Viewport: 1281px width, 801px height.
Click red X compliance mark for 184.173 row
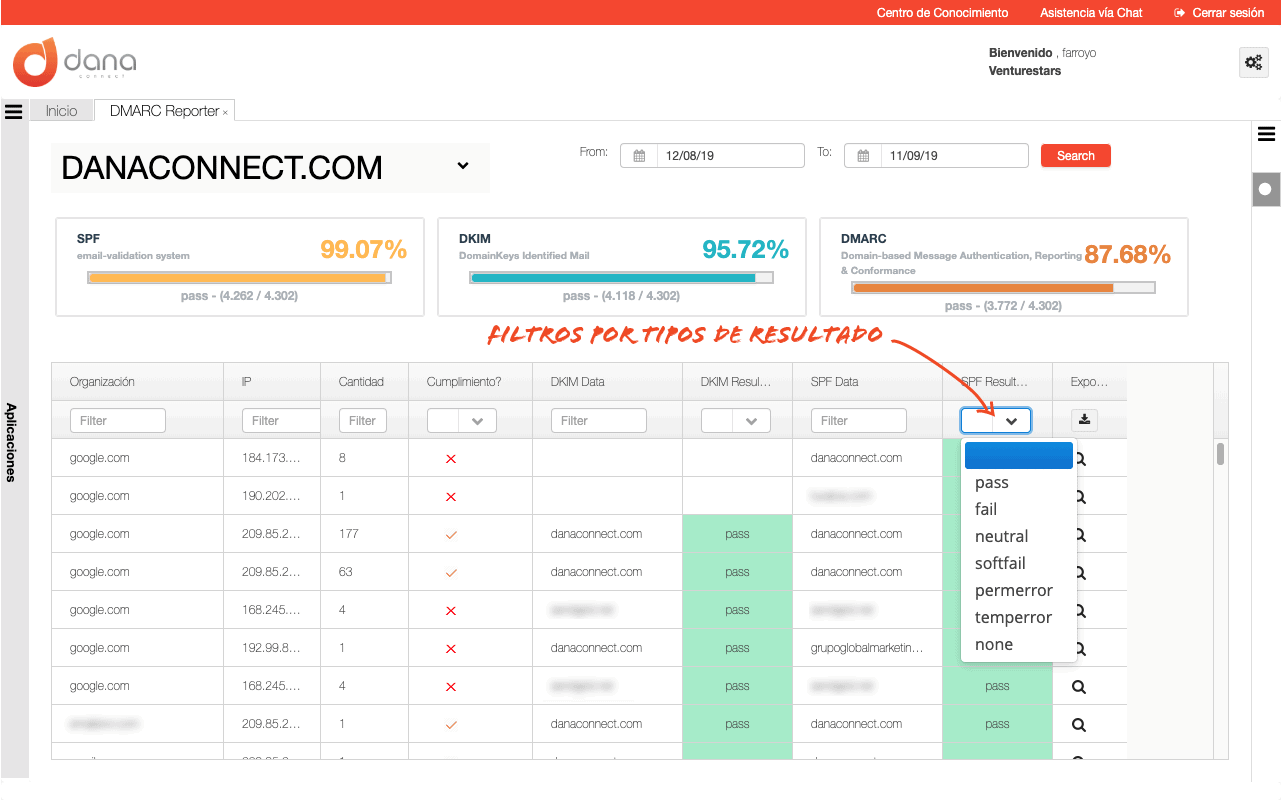(451, 459)
